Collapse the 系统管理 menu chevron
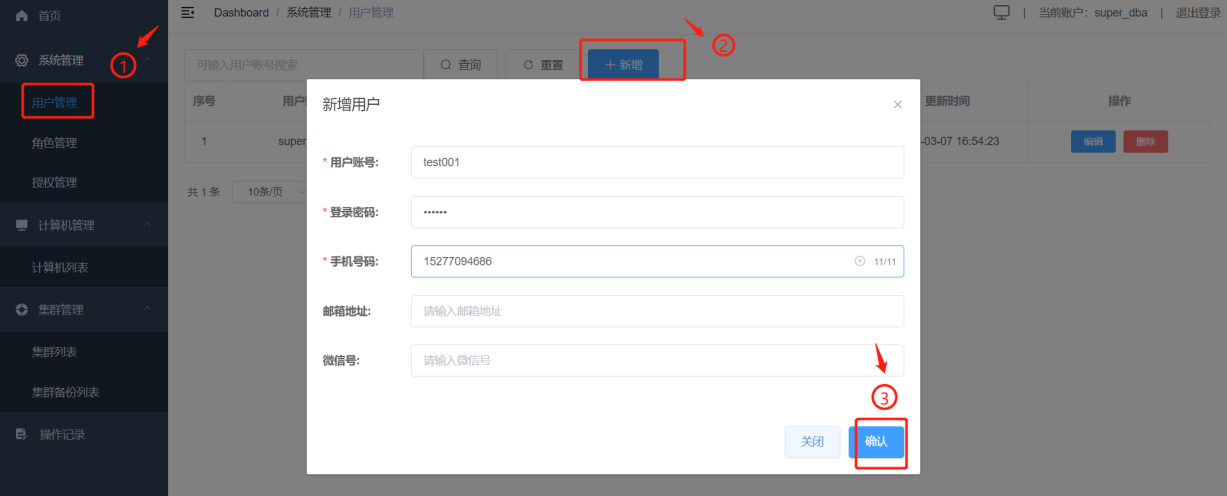 pyautogui.click(x=148, y=60)
